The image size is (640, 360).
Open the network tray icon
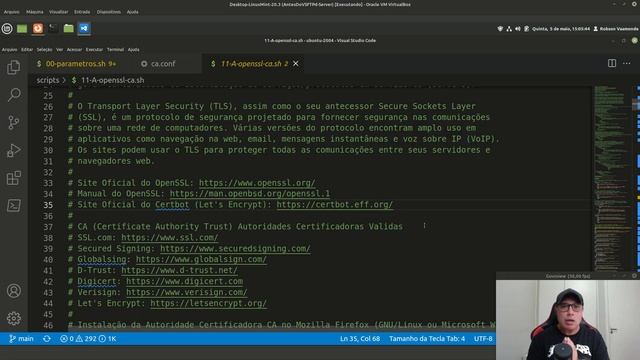tap(509, 29)
